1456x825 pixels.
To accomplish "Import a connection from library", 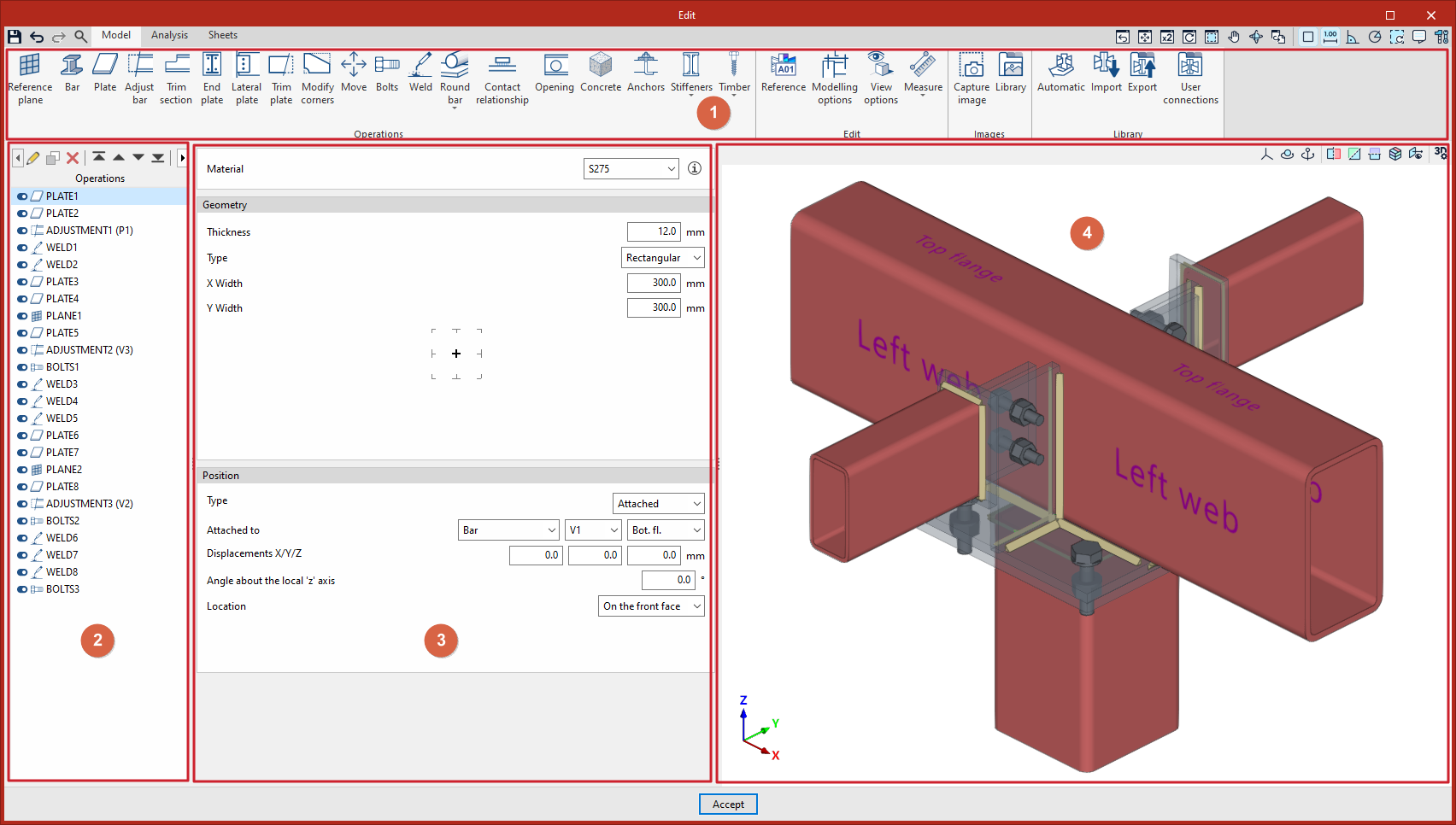I will [x=1107, y=73].
